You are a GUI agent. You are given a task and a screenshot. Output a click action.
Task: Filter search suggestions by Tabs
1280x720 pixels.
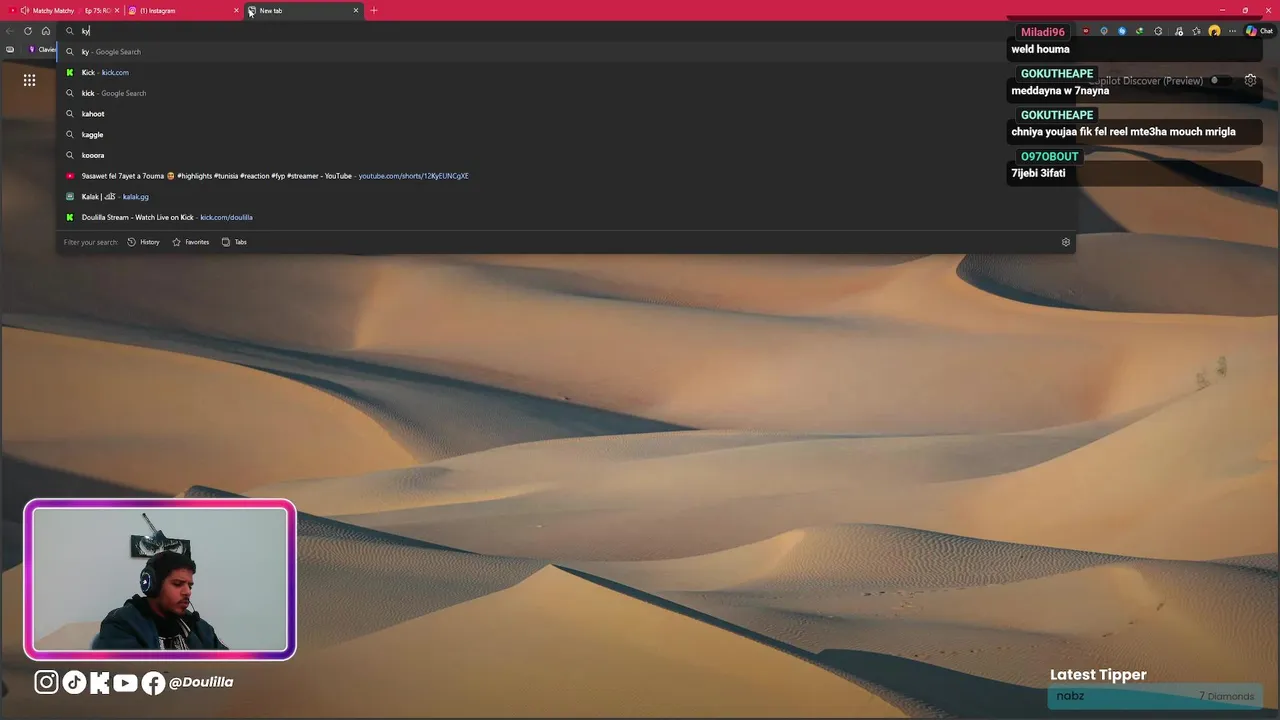pos(234,242)
